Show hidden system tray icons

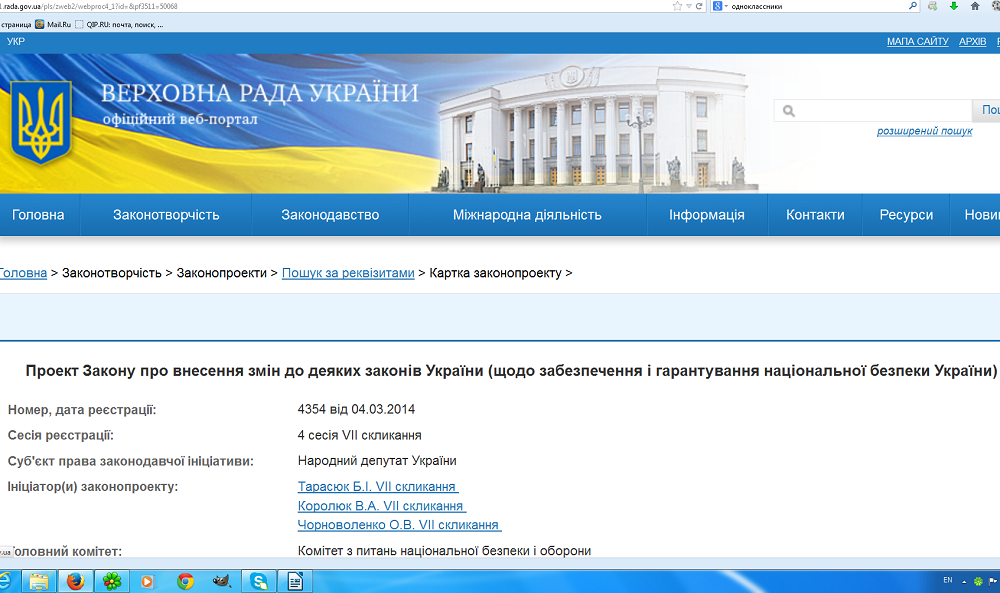click(964, 580)
